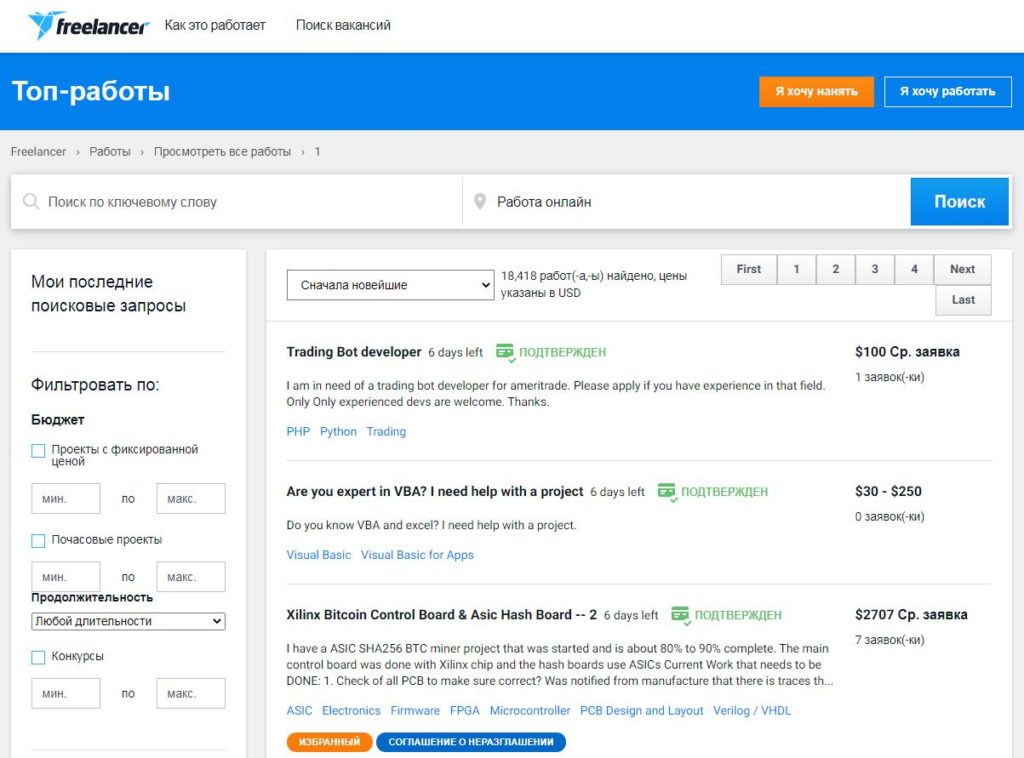Jump to the Last page

click(x=963, y=300)
